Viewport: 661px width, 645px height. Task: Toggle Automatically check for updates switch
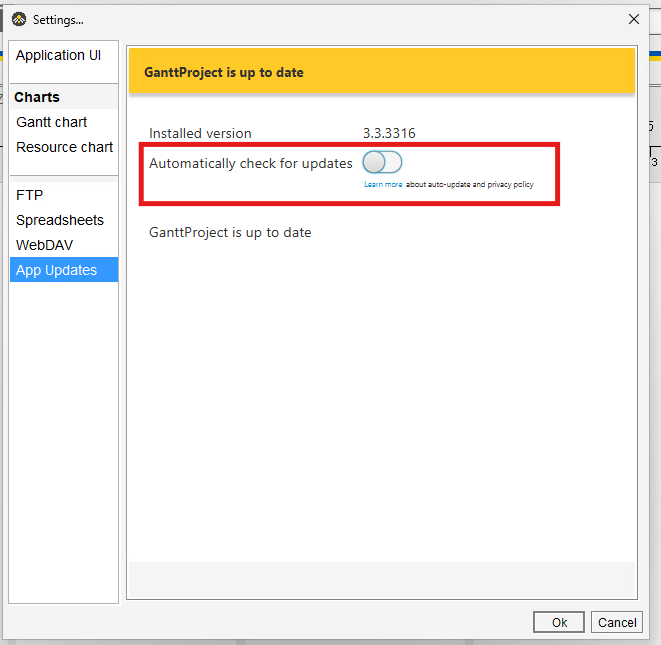point(382,162)
